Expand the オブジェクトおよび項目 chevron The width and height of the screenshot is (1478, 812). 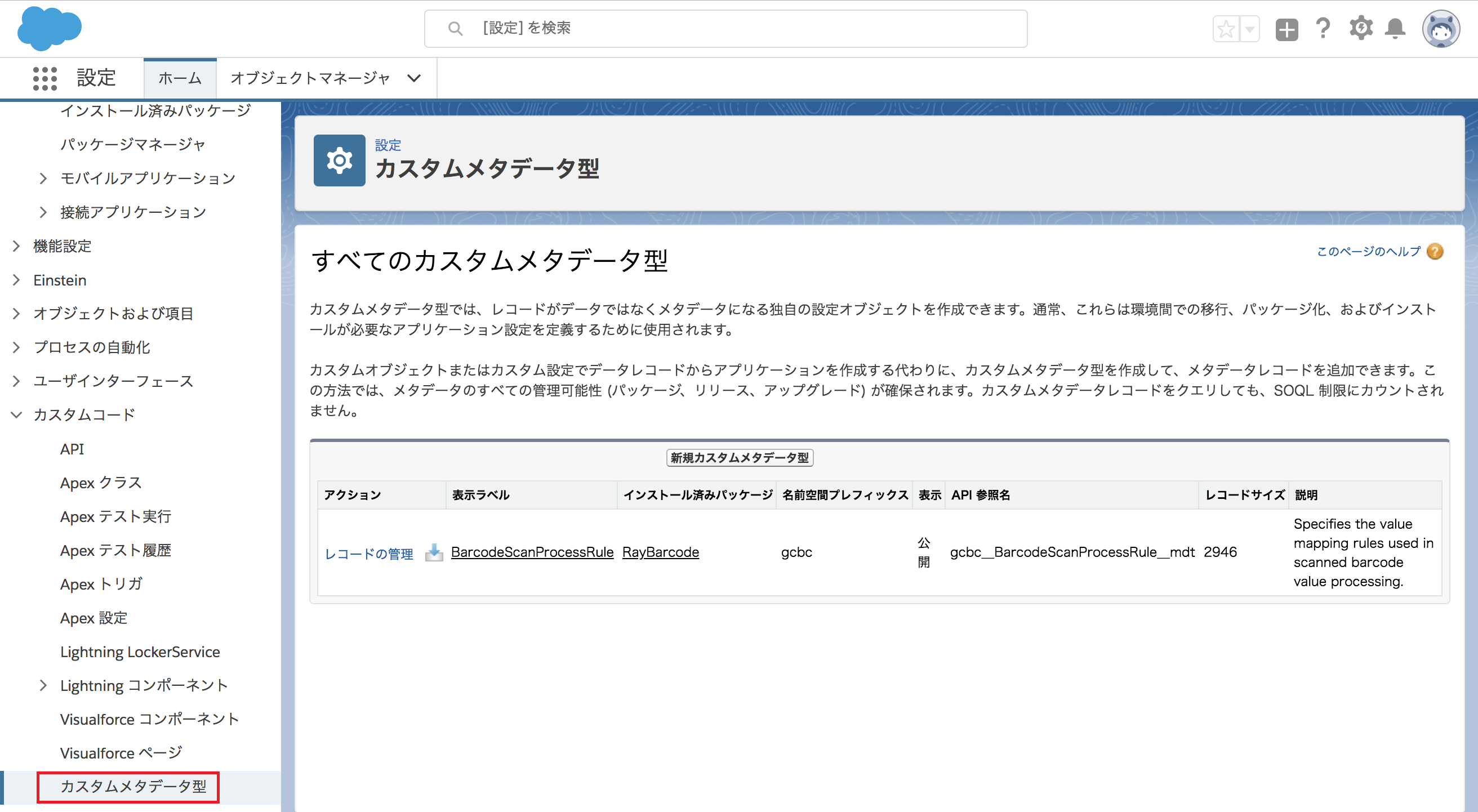(x=16, y=314)
